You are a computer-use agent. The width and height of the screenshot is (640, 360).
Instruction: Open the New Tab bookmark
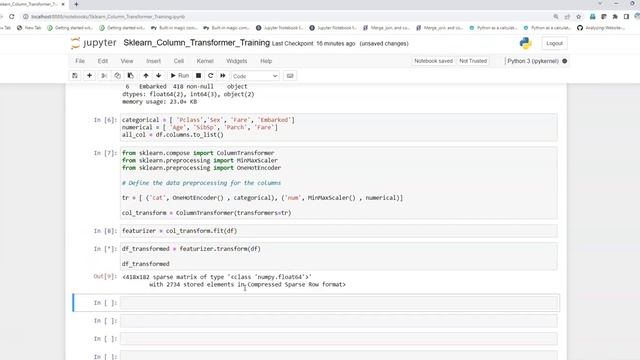coord(29,28)
